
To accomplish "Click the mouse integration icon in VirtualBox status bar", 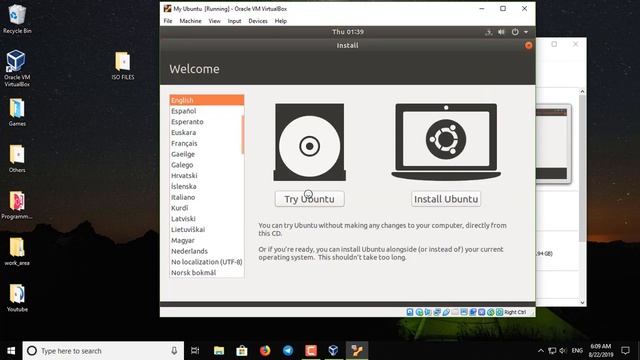I will (x=491, y=312).
